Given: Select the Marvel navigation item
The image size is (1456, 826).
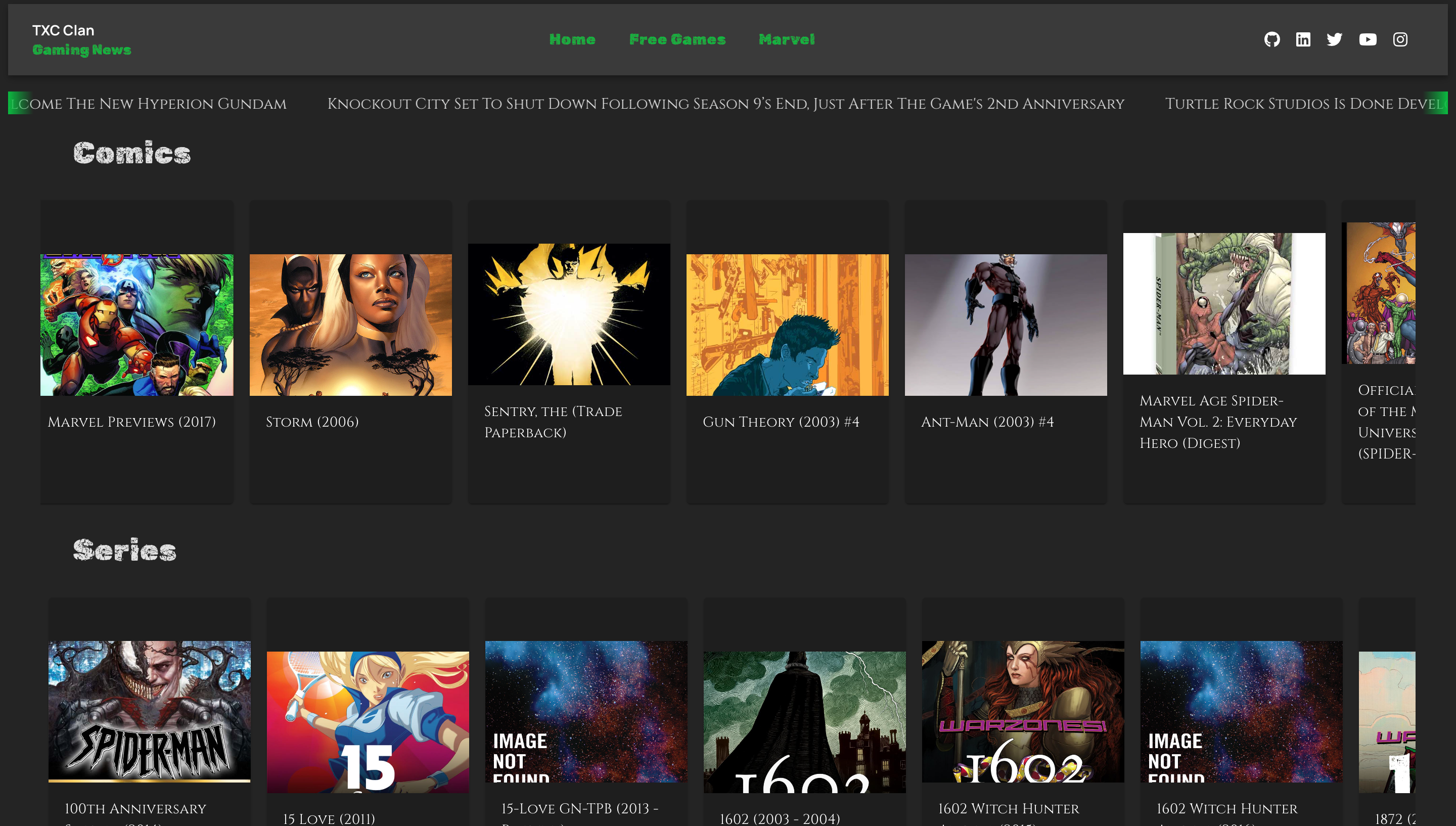Looking at the screenshot, I should coord(786,39).
